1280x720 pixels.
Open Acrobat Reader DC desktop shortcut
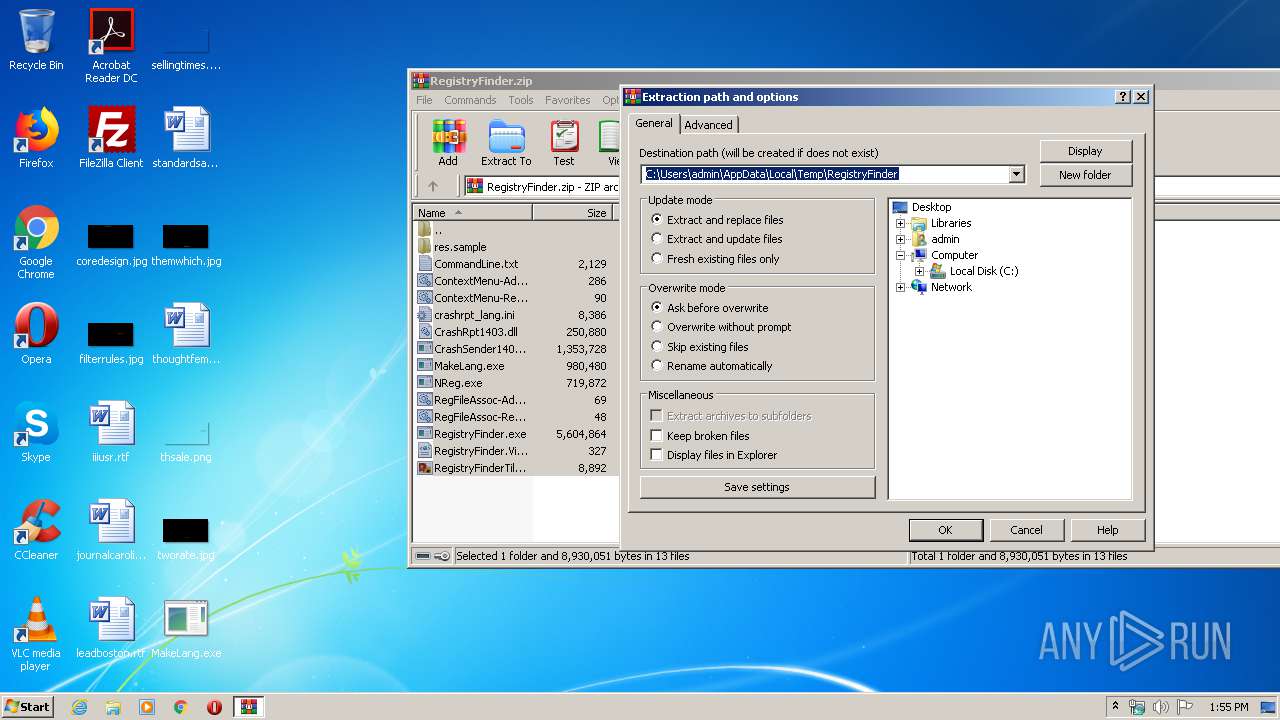pyautogui.click(x=111, y=45)
